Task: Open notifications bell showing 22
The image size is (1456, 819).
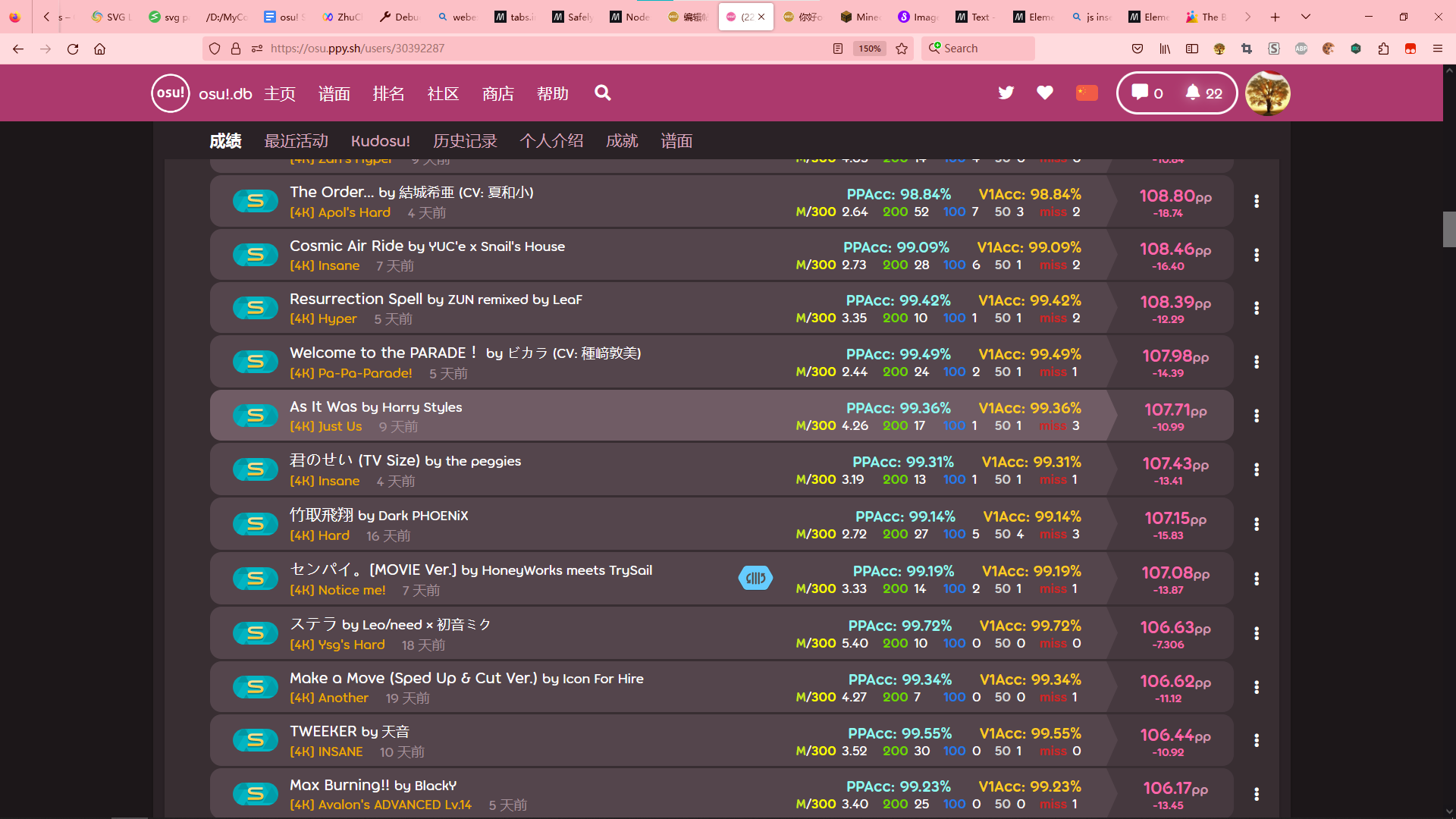Action: pos(1204,93)
